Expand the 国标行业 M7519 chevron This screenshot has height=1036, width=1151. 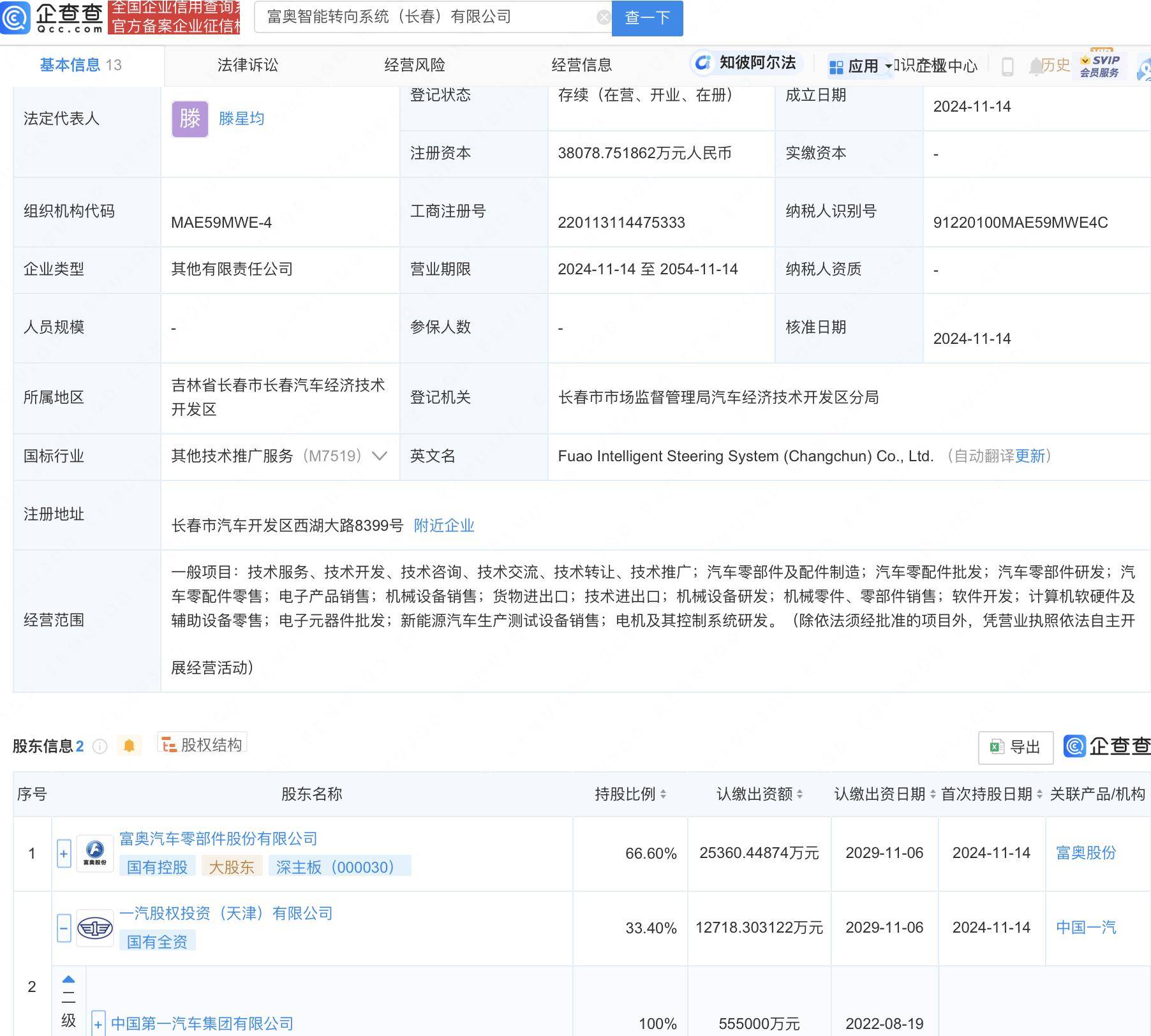[x=380, y=456]
